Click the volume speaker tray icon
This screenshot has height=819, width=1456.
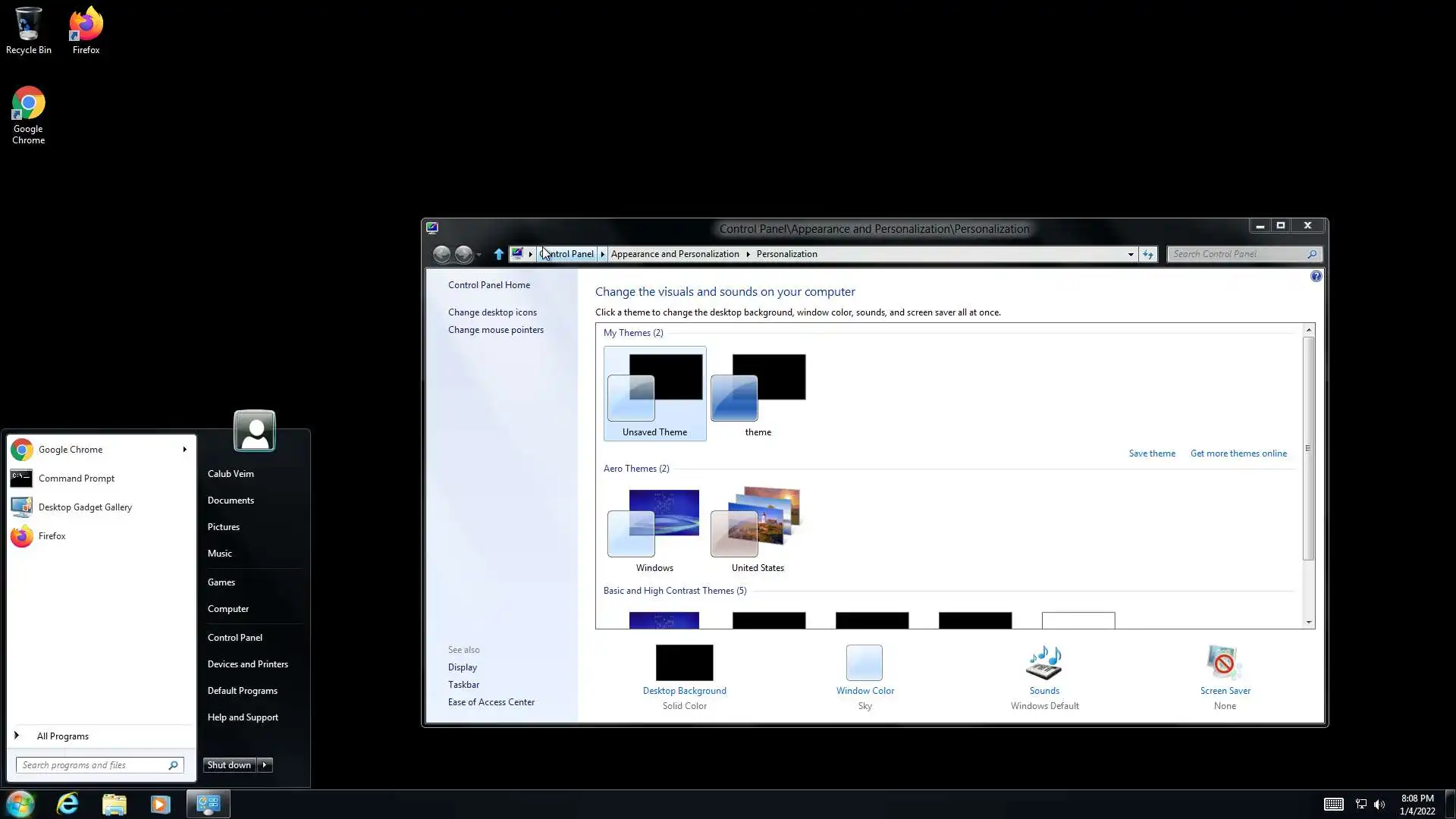[1379, 805]
